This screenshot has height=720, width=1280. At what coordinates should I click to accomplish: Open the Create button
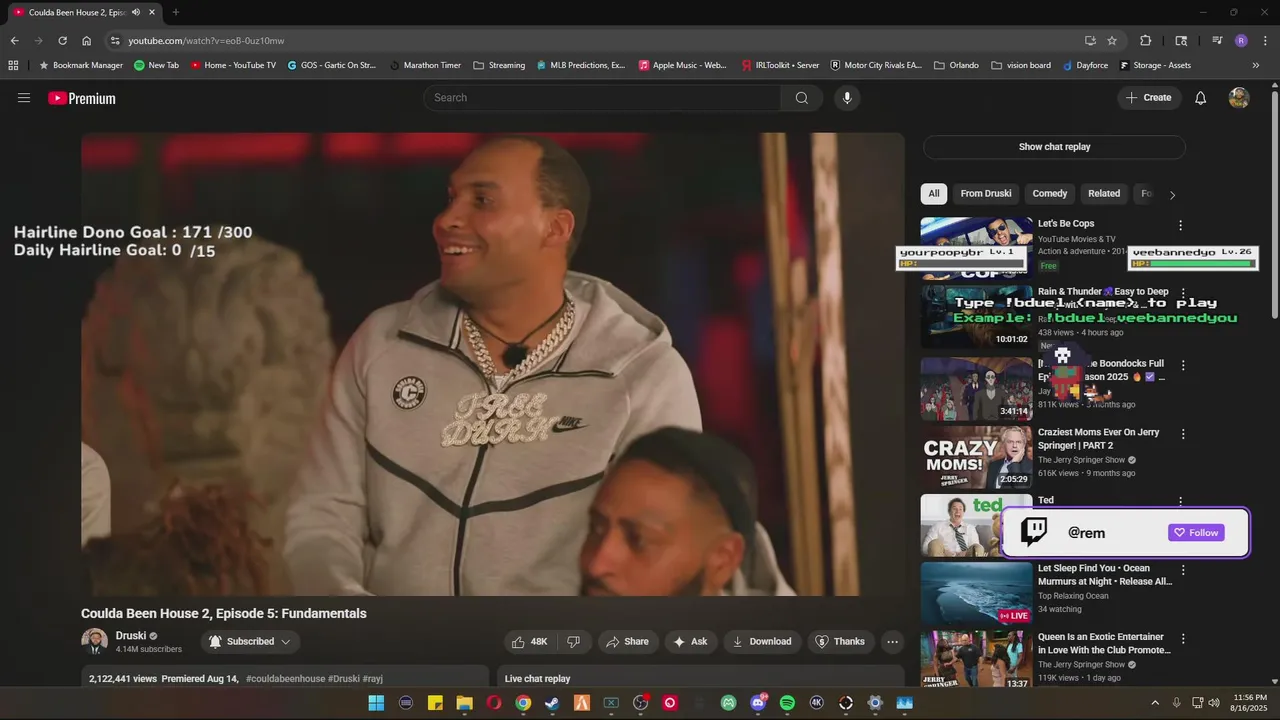click(x=1148, y=98)
